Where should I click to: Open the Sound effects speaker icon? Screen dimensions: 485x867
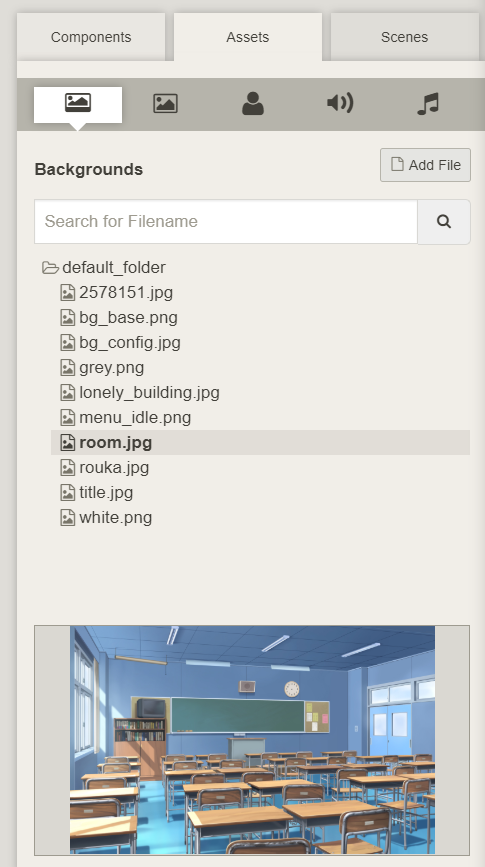click(x=340, y=103)
